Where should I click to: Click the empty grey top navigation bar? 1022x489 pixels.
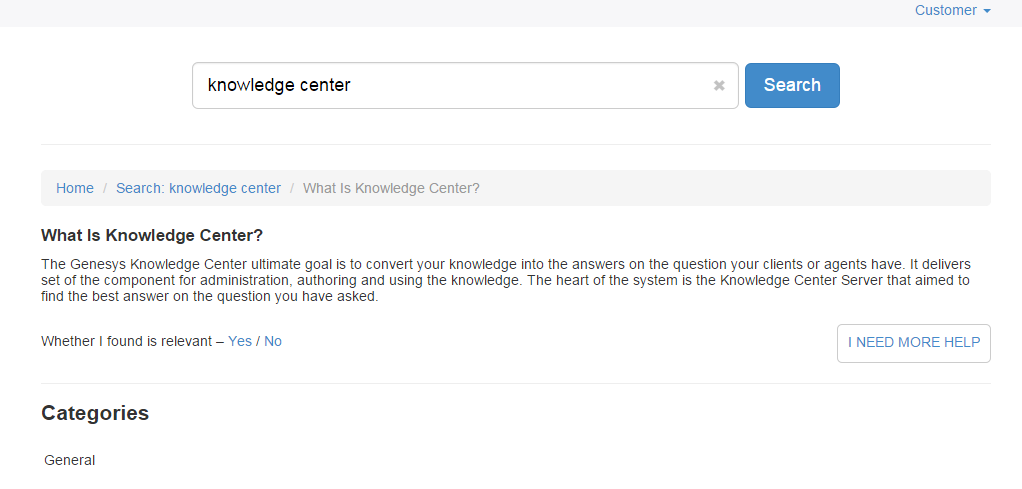coord(450,12)
